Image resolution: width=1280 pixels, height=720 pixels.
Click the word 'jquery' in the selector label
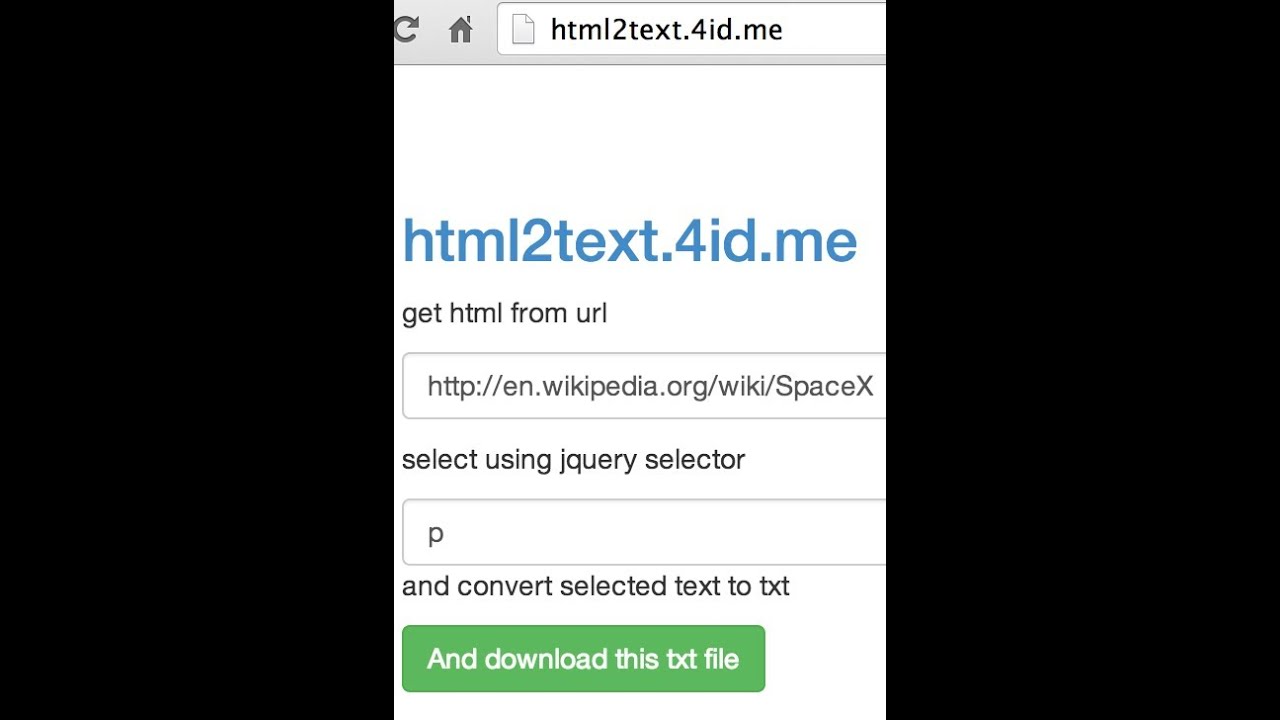pyautogui.click(x=598, y=460)
